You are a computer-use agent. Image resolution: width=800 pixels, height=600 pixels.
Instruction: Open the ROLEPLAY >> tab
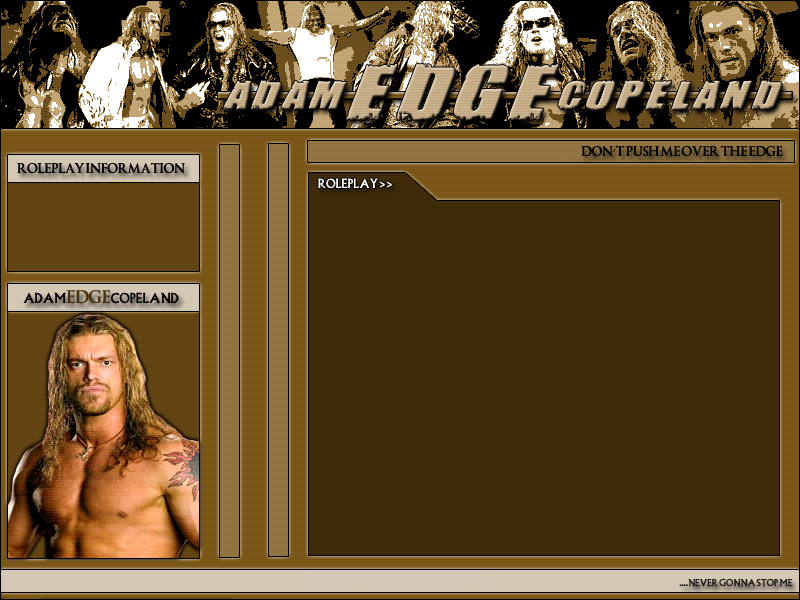coord(355,184)
